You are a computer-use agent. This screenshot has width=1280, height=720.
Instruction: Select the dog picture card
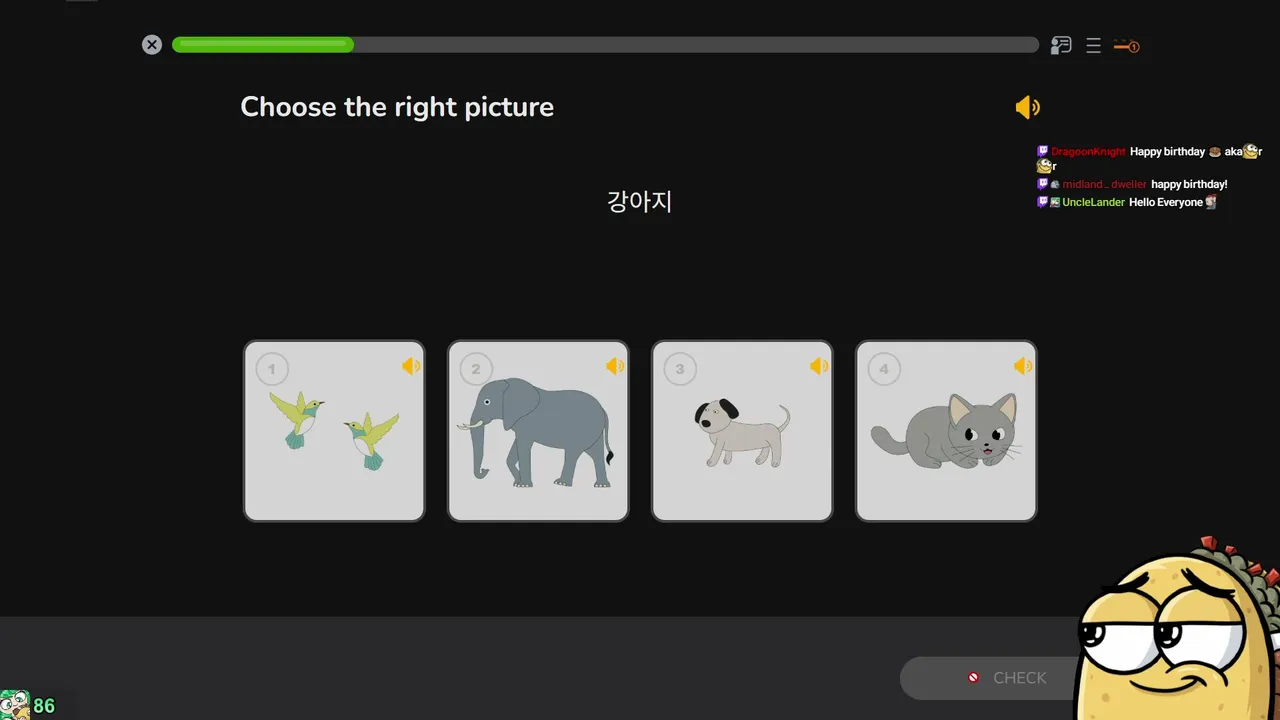pos(742,431)
